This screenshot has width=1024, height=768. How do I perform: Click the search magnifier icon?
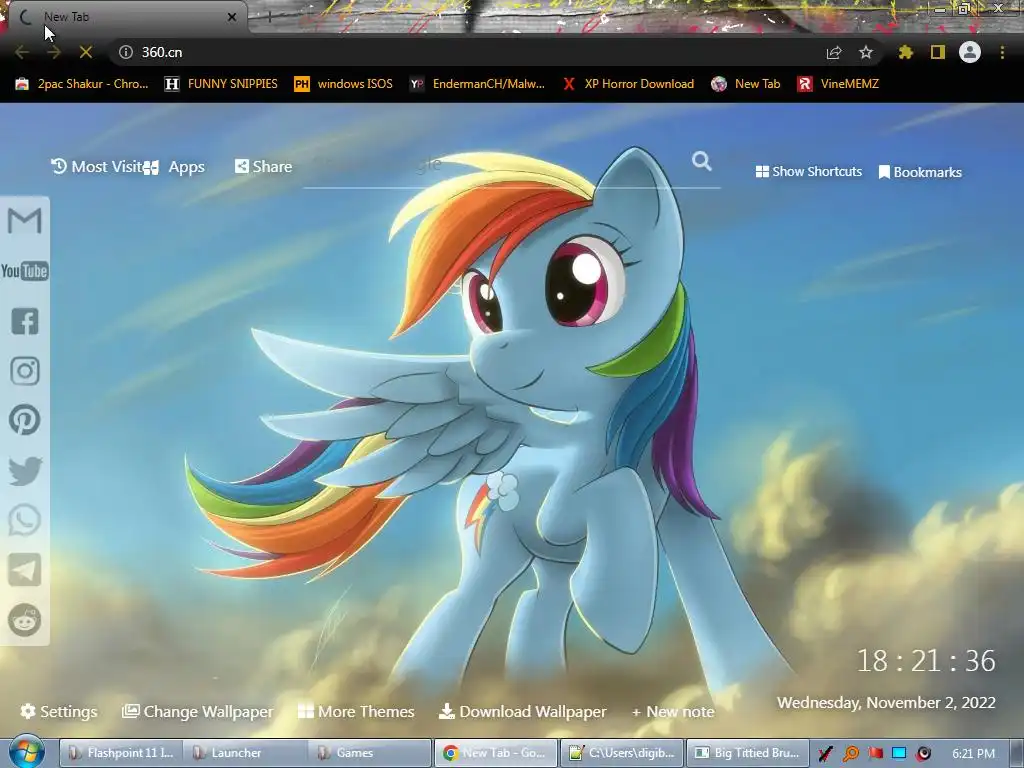coord(702,161)
